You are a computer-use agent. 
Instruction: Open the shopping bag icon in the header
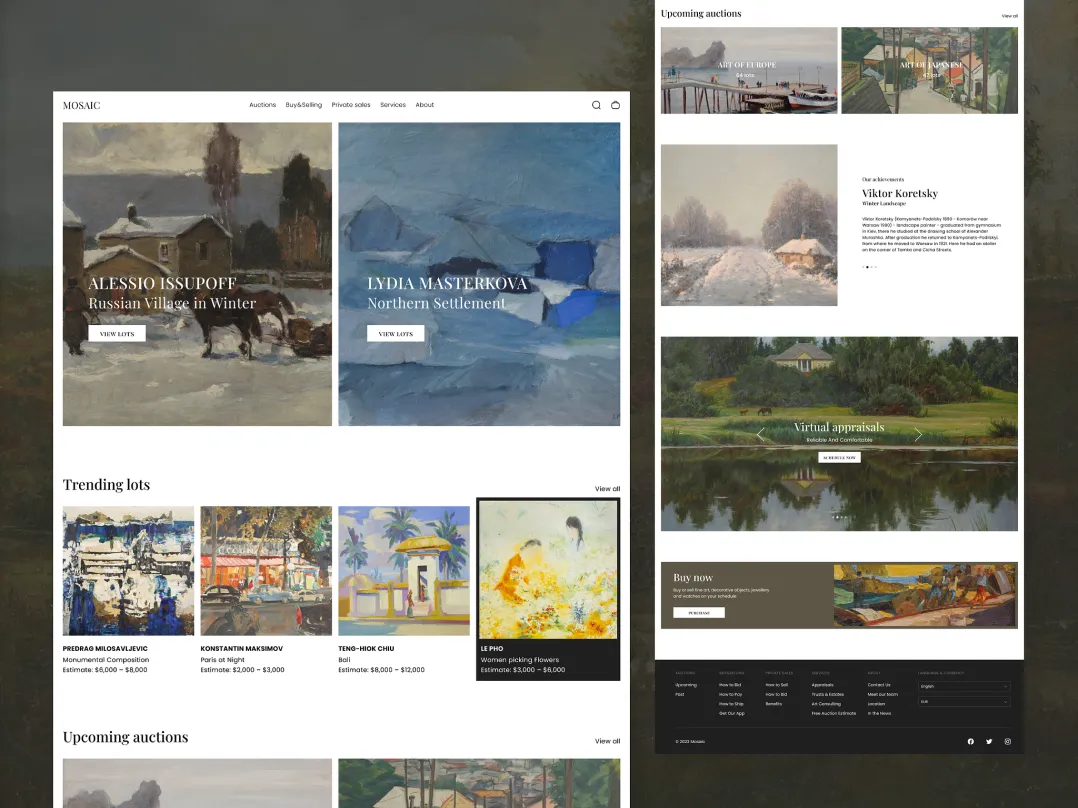pos(615,104)
